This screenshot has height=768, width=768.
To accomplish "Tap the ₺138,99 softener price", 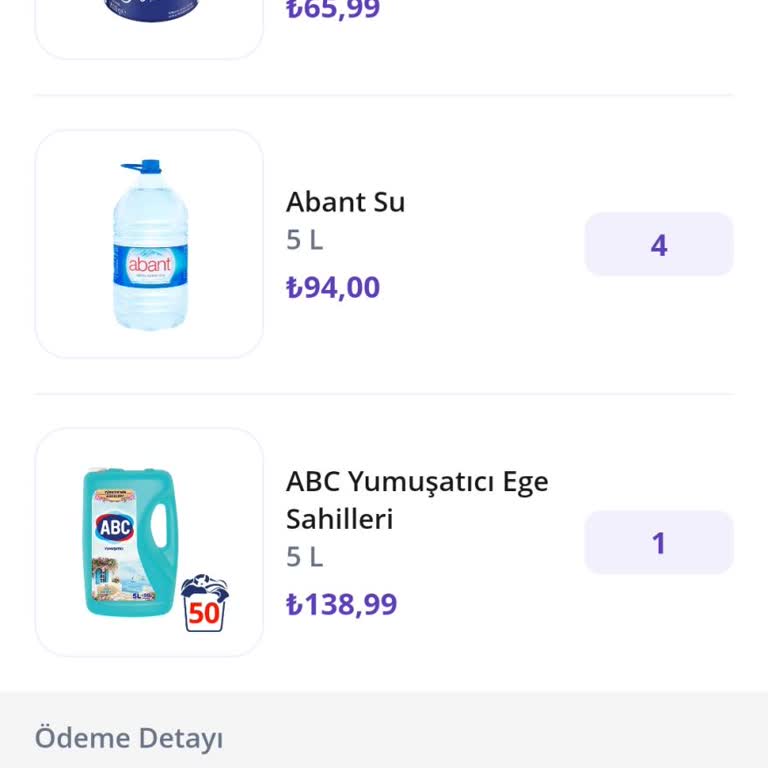I will [x=341, y=605].
